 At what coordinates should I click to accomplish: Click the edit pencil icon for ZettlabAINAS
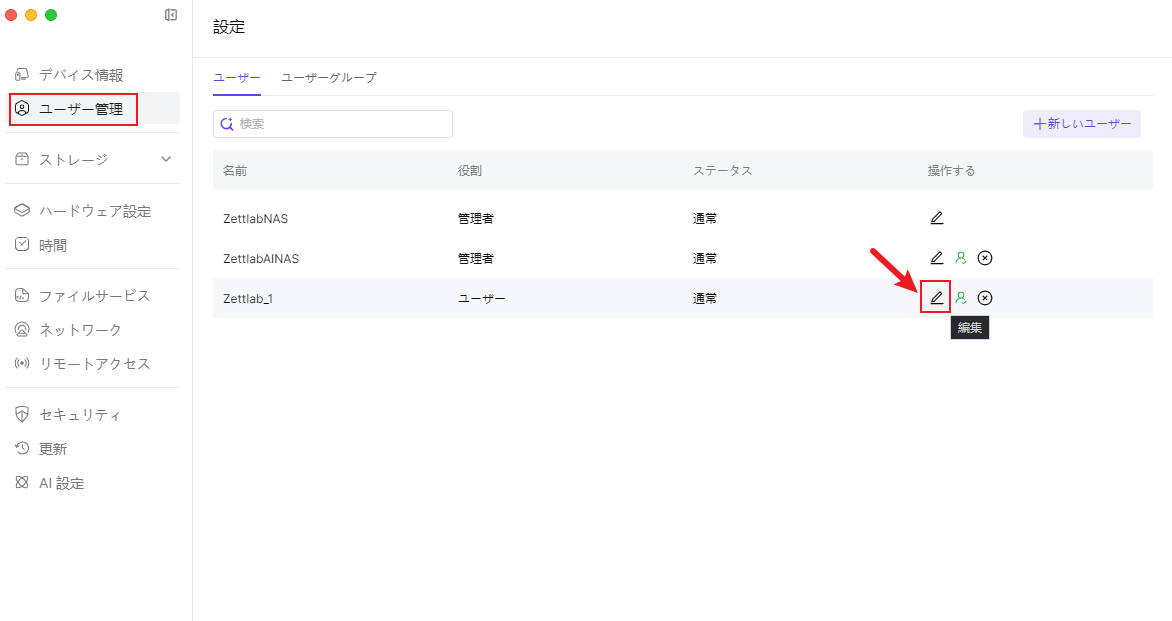[x=936, y=258]
